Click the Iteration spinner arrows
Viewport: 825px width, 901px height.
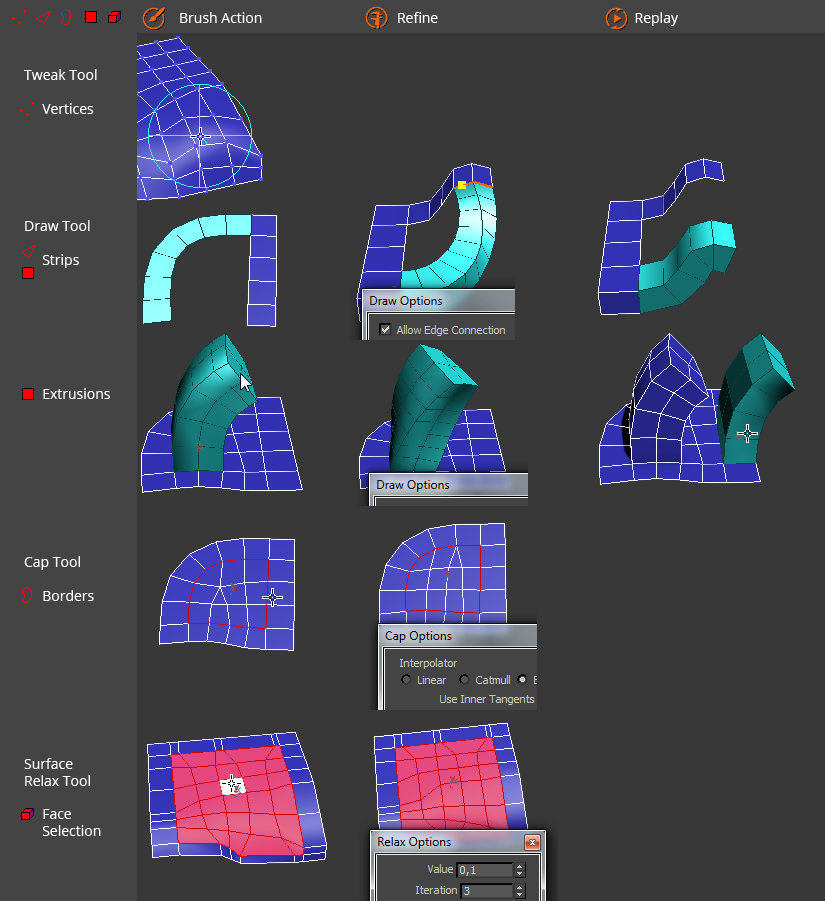pos(519,890)
